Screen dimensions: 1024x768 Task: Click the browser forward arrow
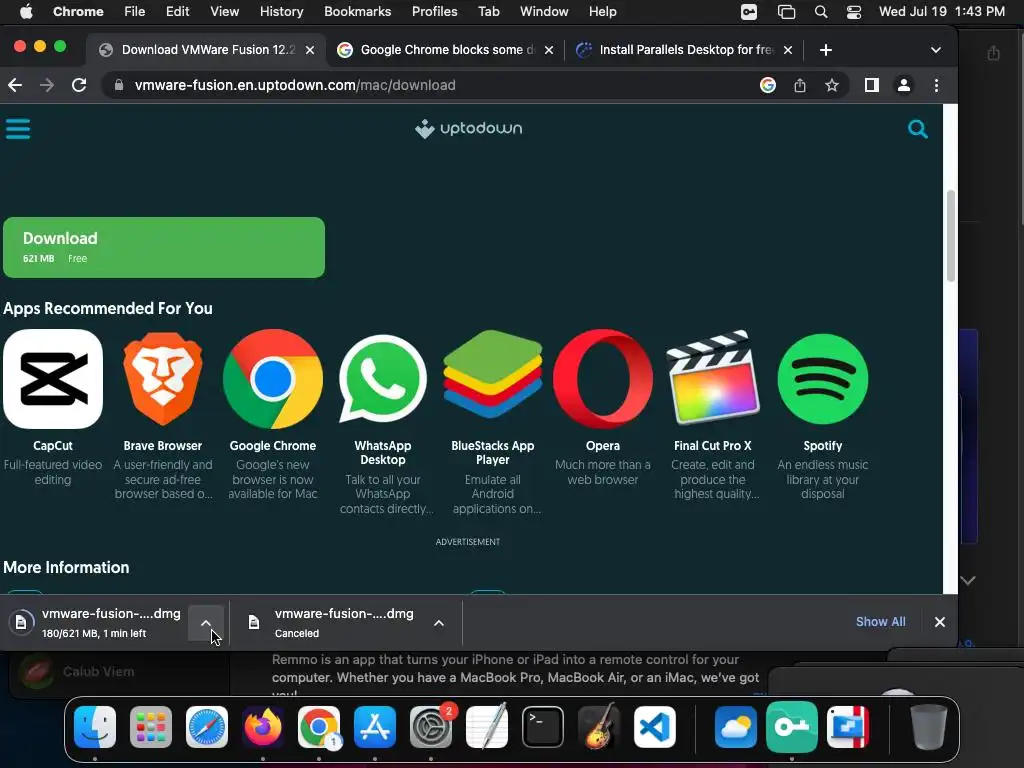click(x=46, y=85)
